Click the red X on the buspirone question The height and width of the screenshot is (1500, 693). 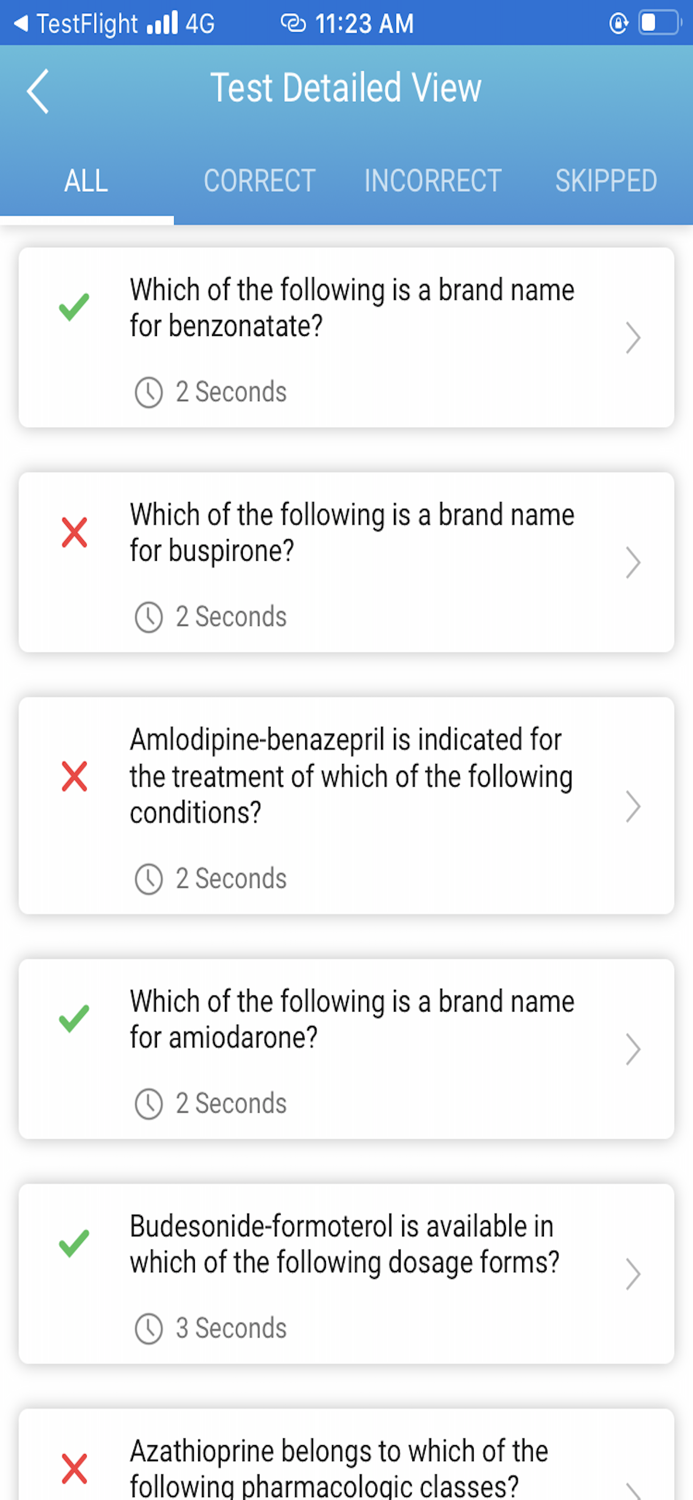point(73,533)
